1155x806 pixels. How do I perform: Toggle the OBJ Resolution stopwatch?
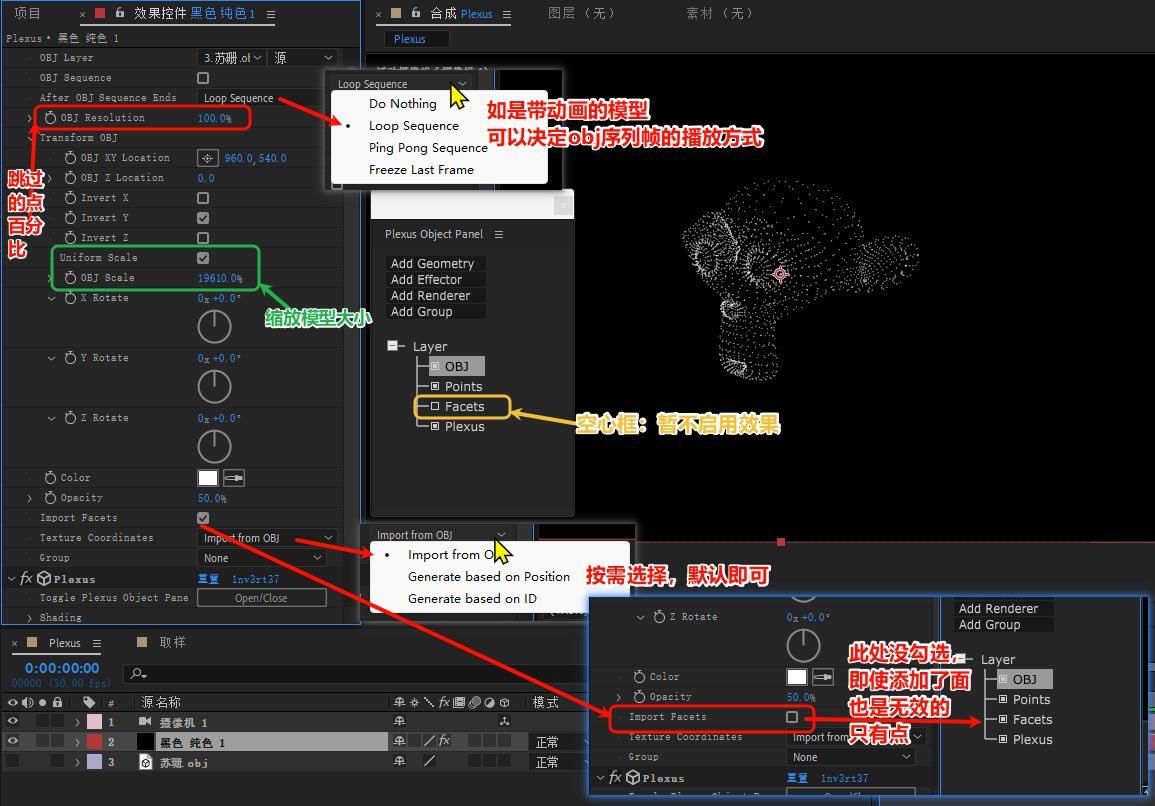[x=50, y=118]
